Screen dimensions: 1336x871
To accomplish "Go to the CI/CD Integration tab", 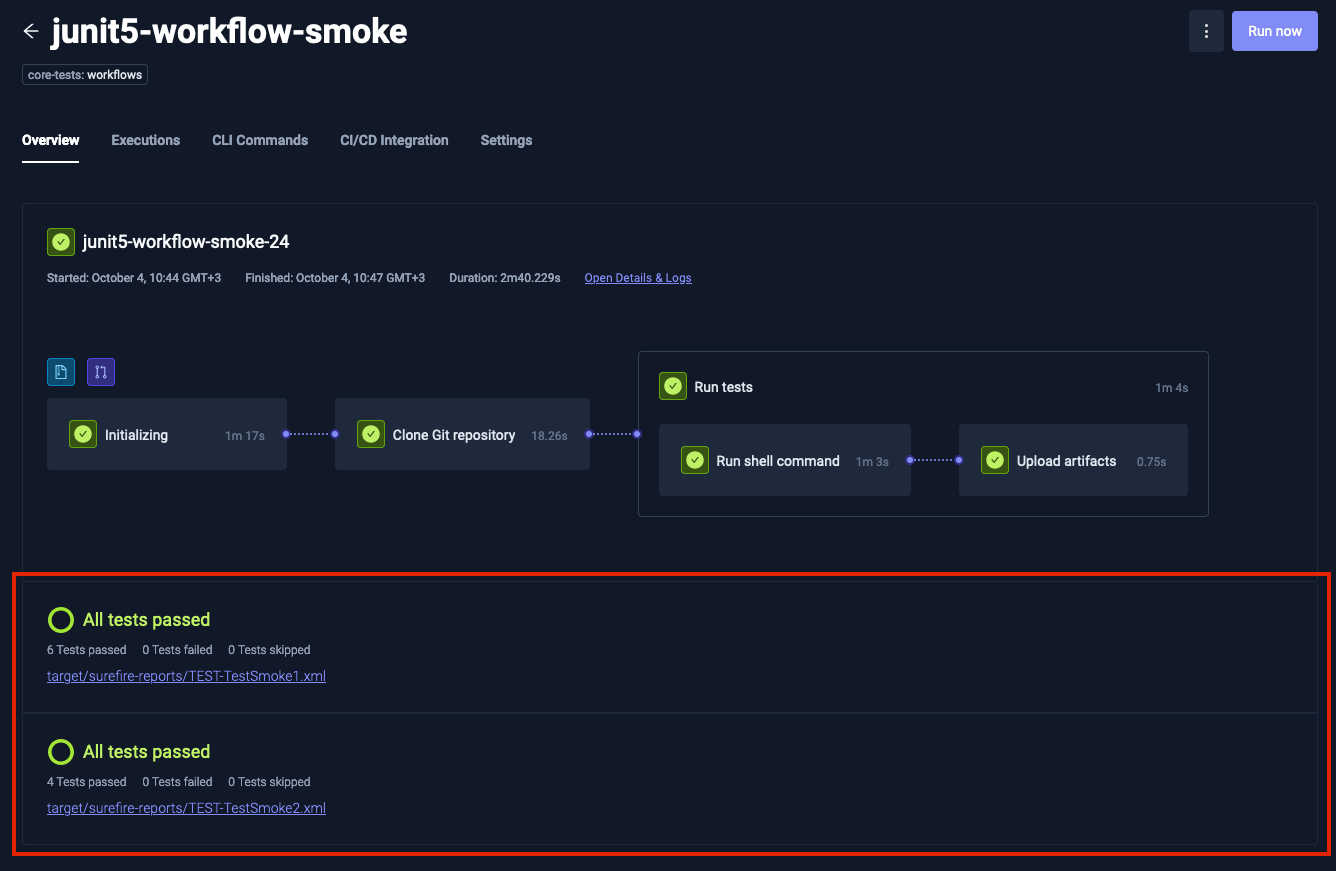I will pyautogui.click(x=394, y=140).
